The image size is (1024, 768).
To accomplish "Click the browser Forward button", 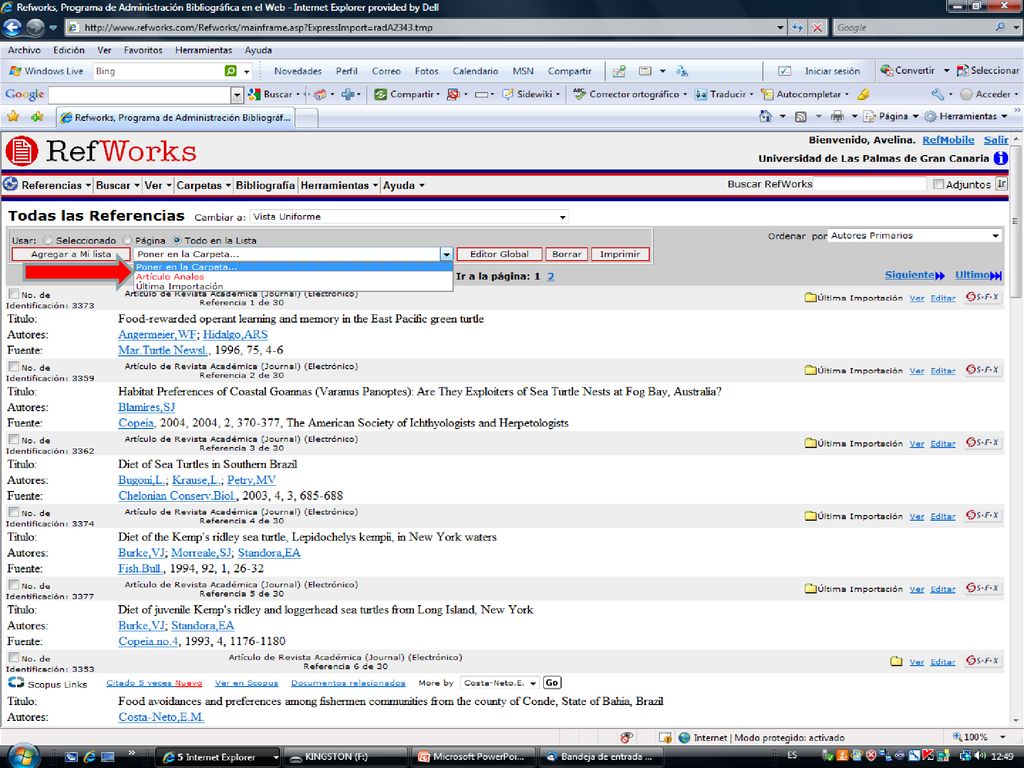I will pyautogui.click(x=35, y=27).
